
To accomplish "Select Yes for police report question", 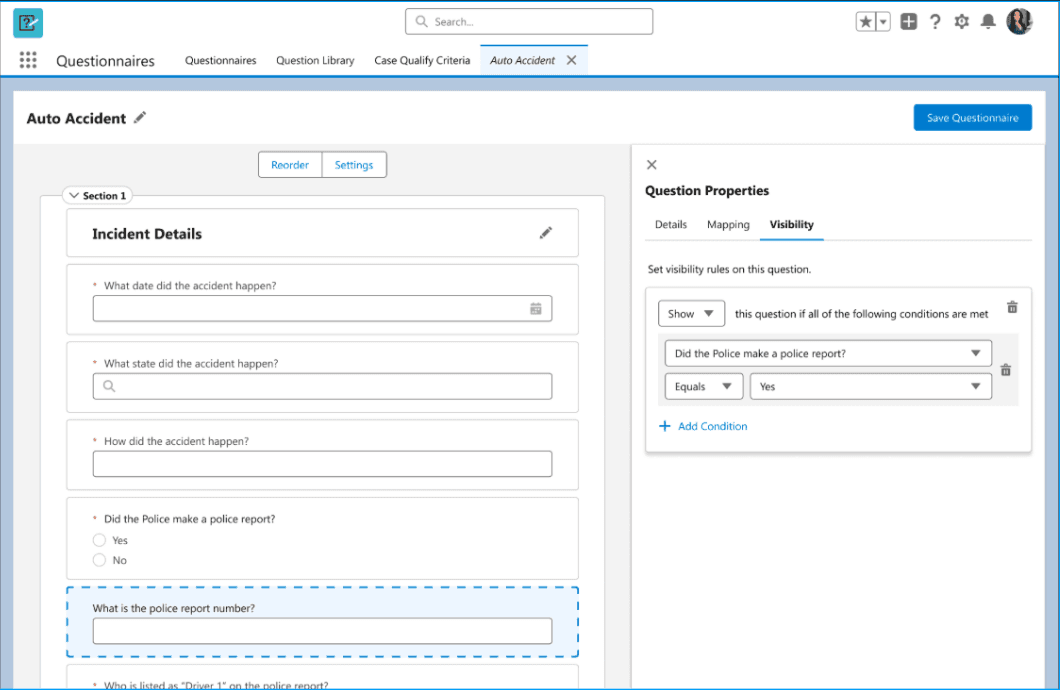I will (99, 540).
